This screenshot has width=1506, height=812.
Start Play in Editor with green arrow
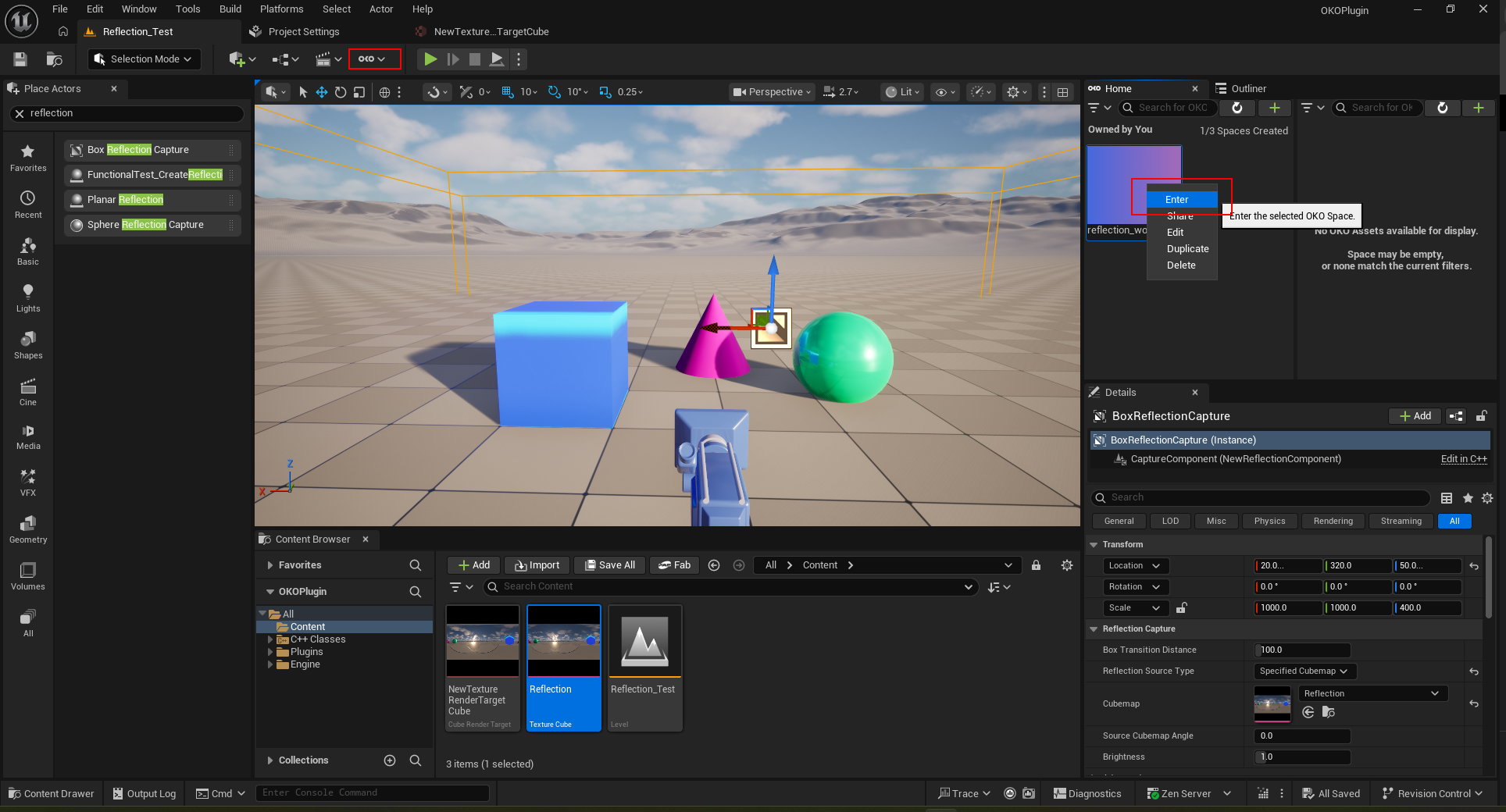[430, 59]
